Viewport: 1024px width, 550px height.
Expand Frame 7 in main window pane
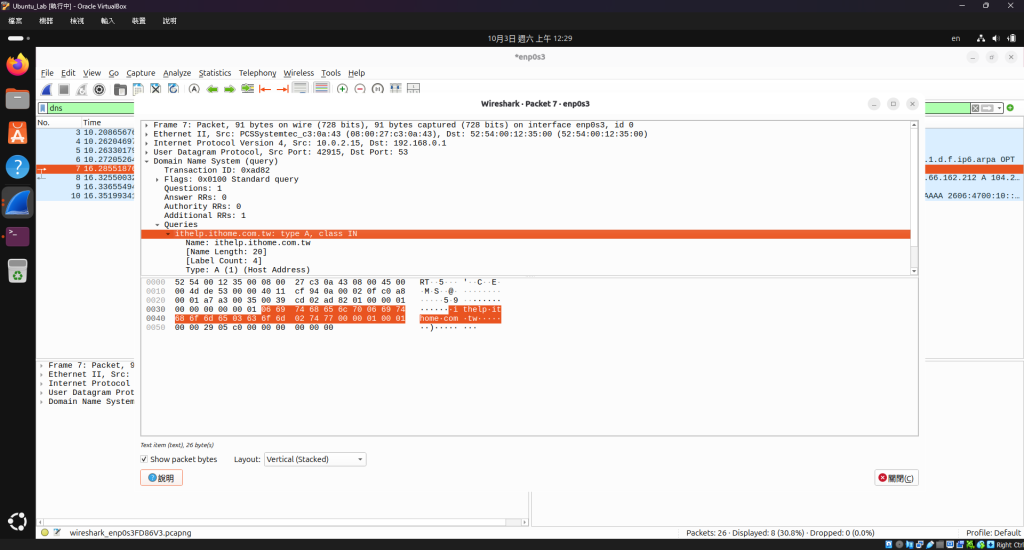click(x=42, y=366)
